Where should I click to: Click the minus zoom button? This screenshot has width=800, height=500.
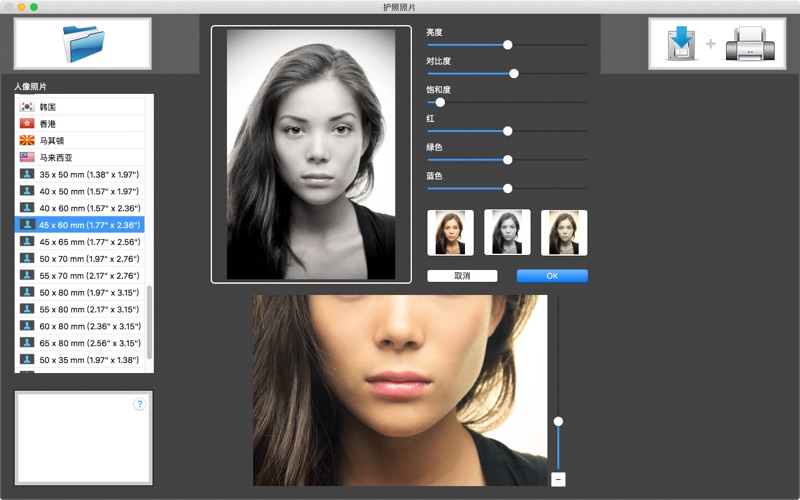click(558, 479)
